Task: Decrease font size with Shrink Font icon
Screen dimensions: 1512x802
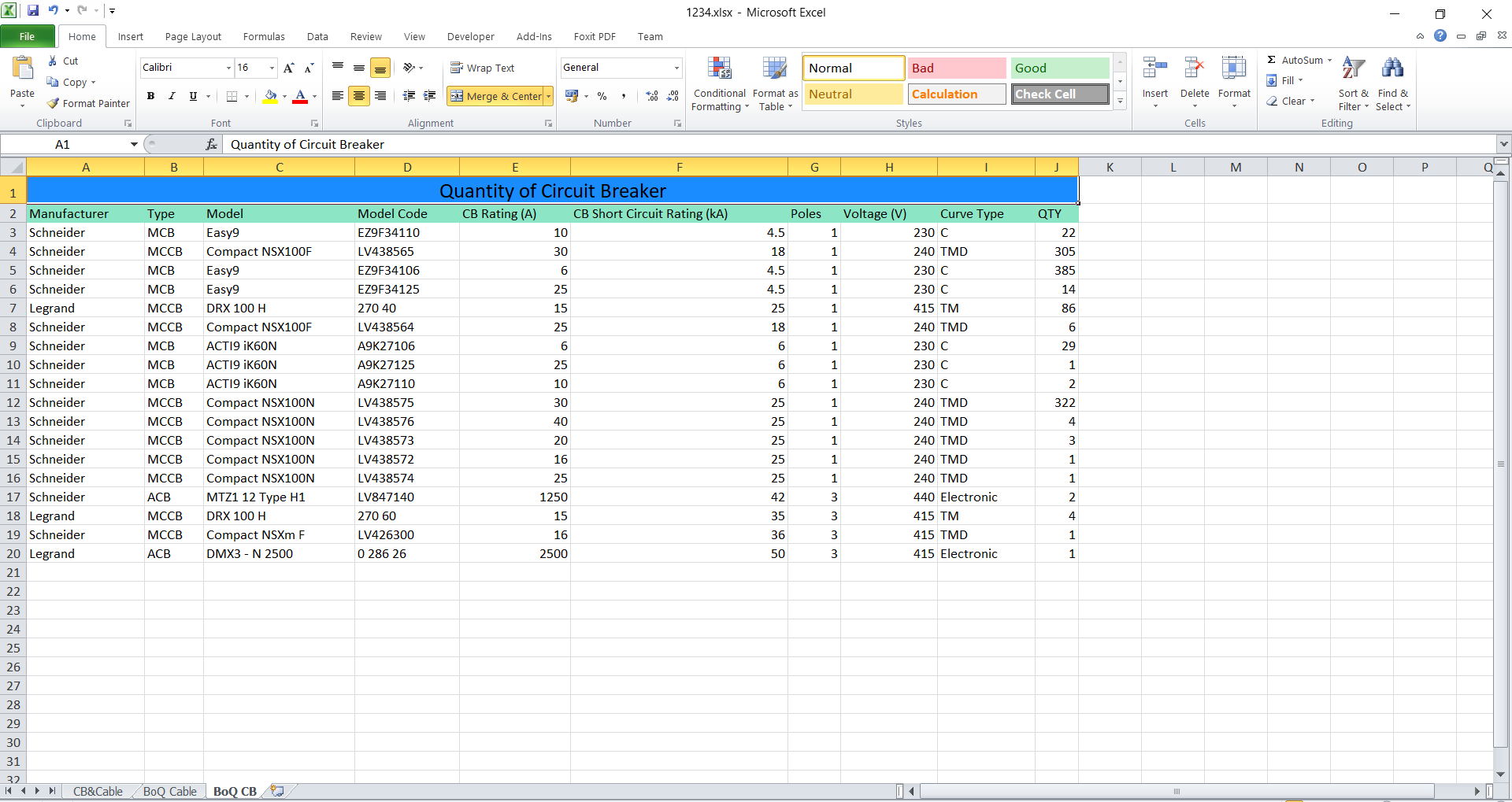Action: tap(309, 68)
